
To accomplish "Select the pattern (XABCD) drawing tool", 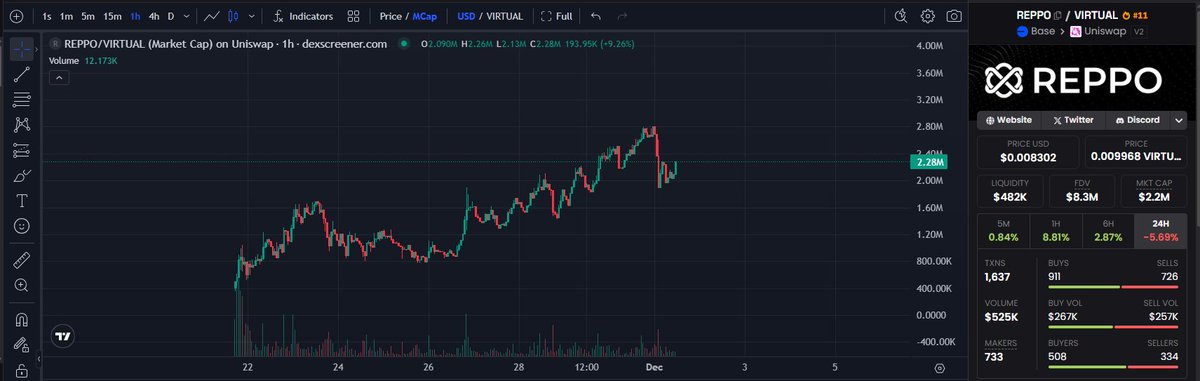I will tap(22, 125).
